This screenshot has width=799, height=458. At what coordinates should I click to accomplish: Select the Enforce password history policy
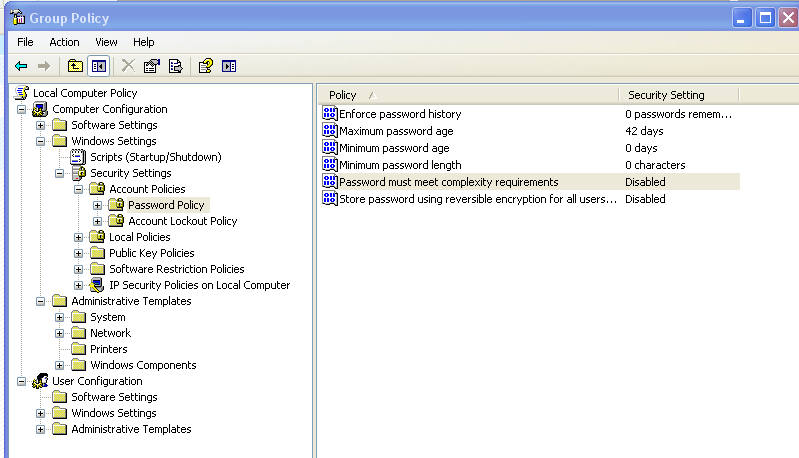click(x=400, y=114)
